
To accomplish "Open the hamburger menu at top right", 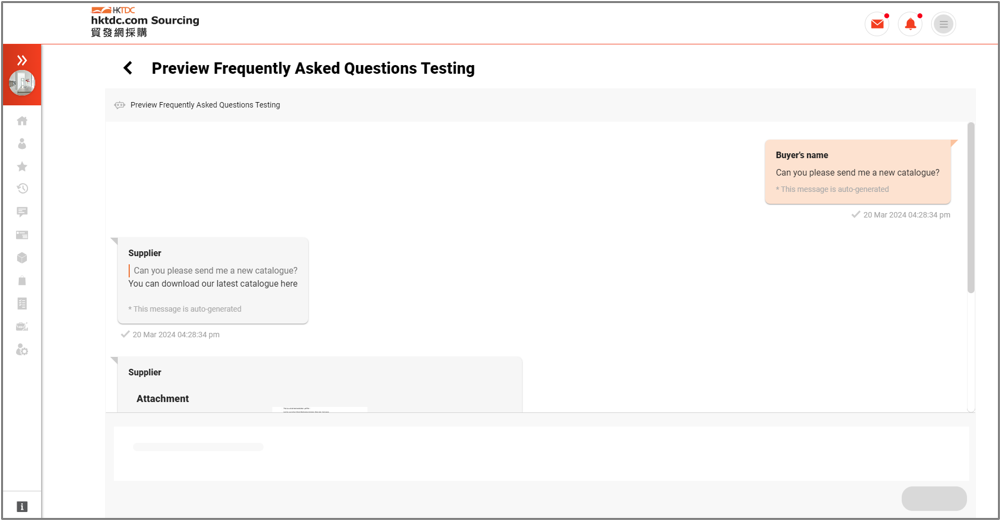I will click(943, 24).
